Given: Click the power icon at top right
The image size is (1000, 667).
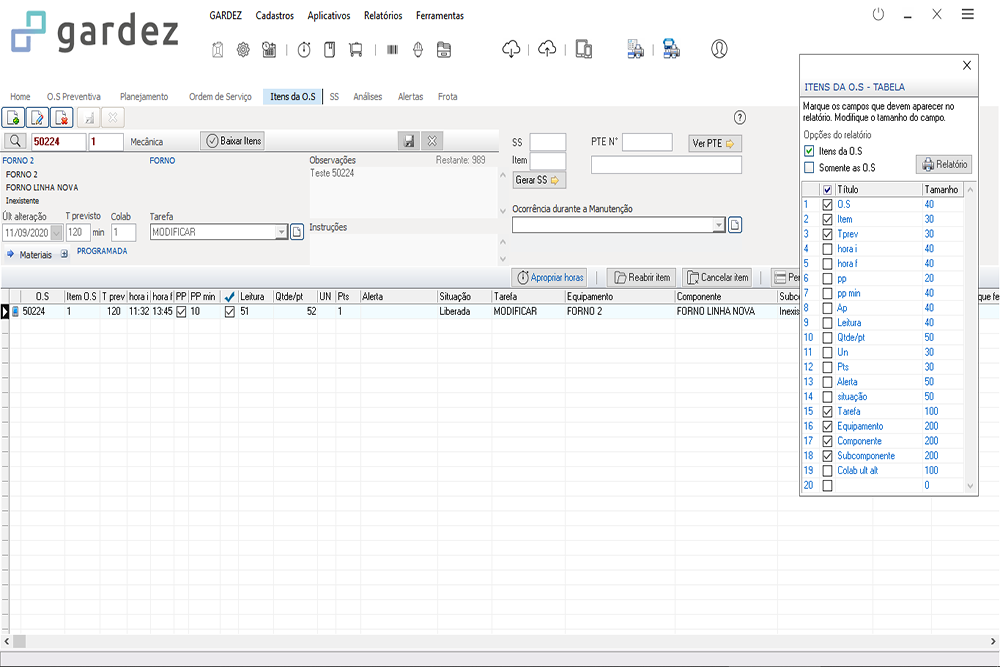Looking at the screenshot, I should pos(878,14).
